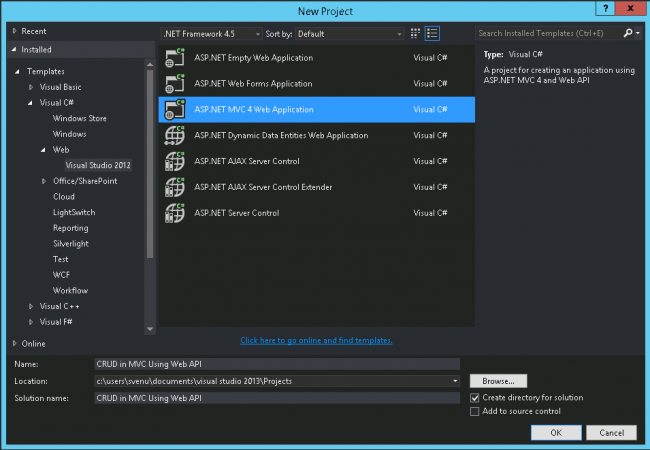Open the dialog help question mark
The width and height of the screenshot is (650, 450).
coord(605,8)
